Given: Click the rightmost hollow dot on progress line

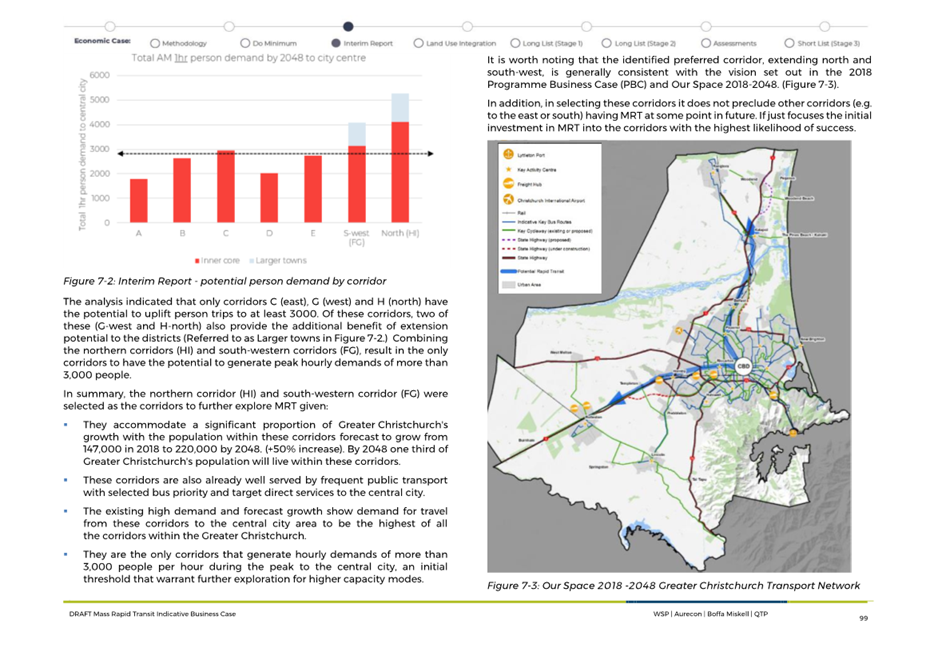Looking at the screenshot, I should pos(824,26).
